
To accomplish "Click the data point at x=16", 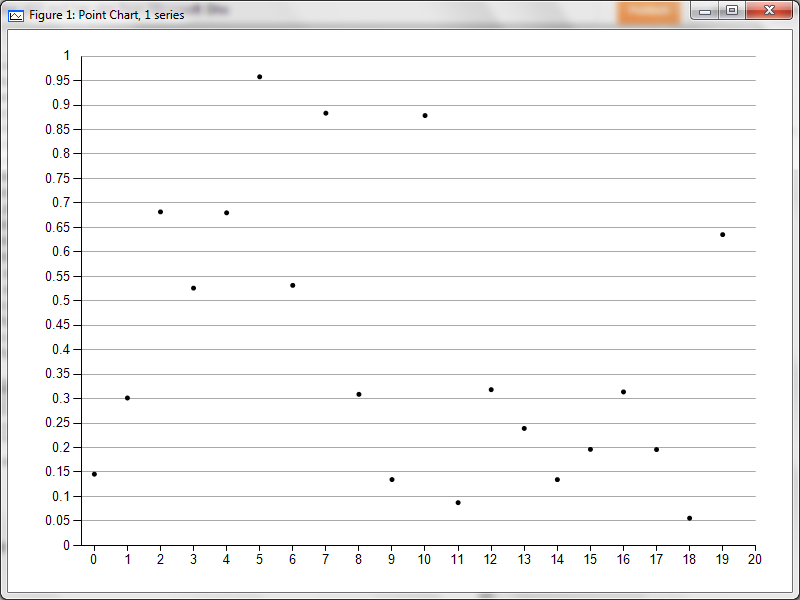I will click(623, 392).
